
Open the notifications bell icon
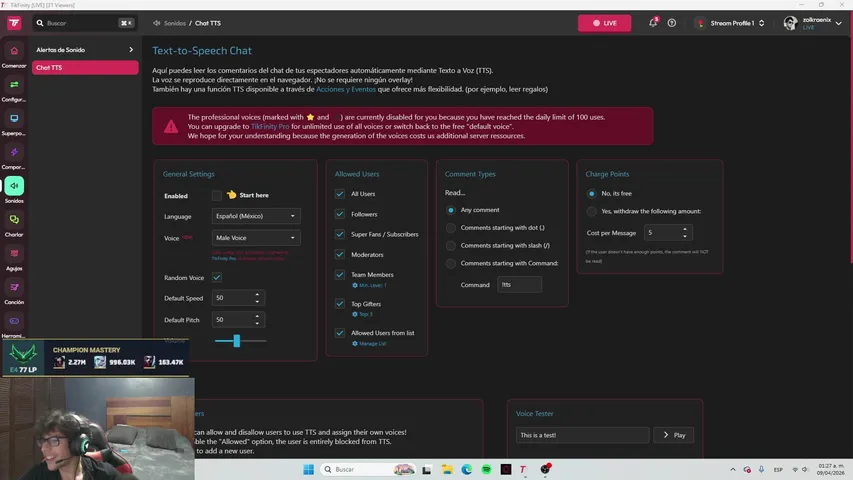click(x=653, y=23)
